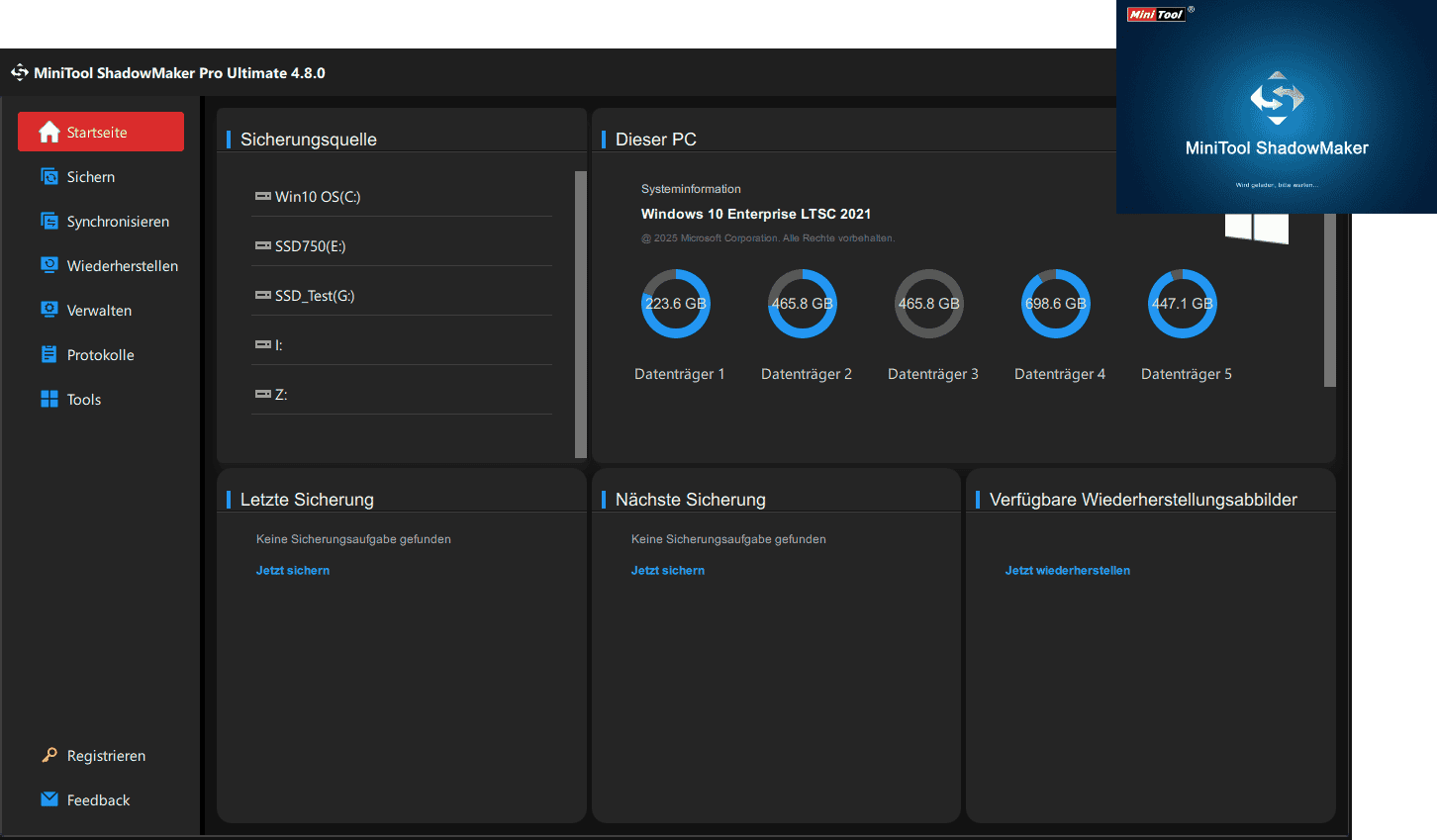
Task: Click the Dieser PC panel scrollbar
Action: point(1330,300)
